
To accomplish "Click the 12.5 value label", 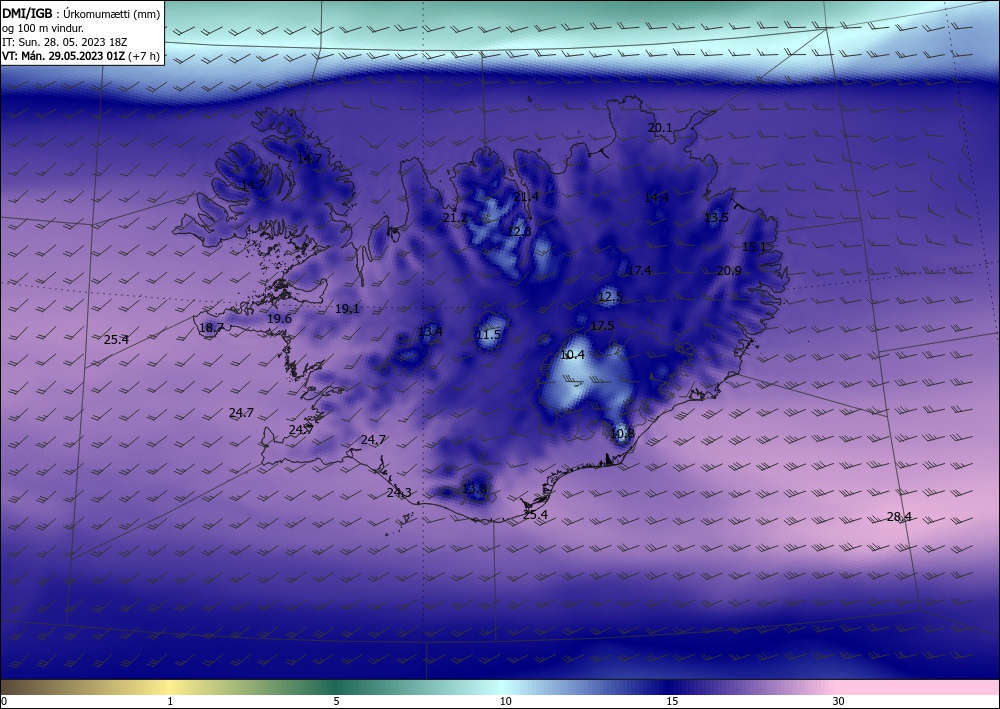I will (610, 297).
